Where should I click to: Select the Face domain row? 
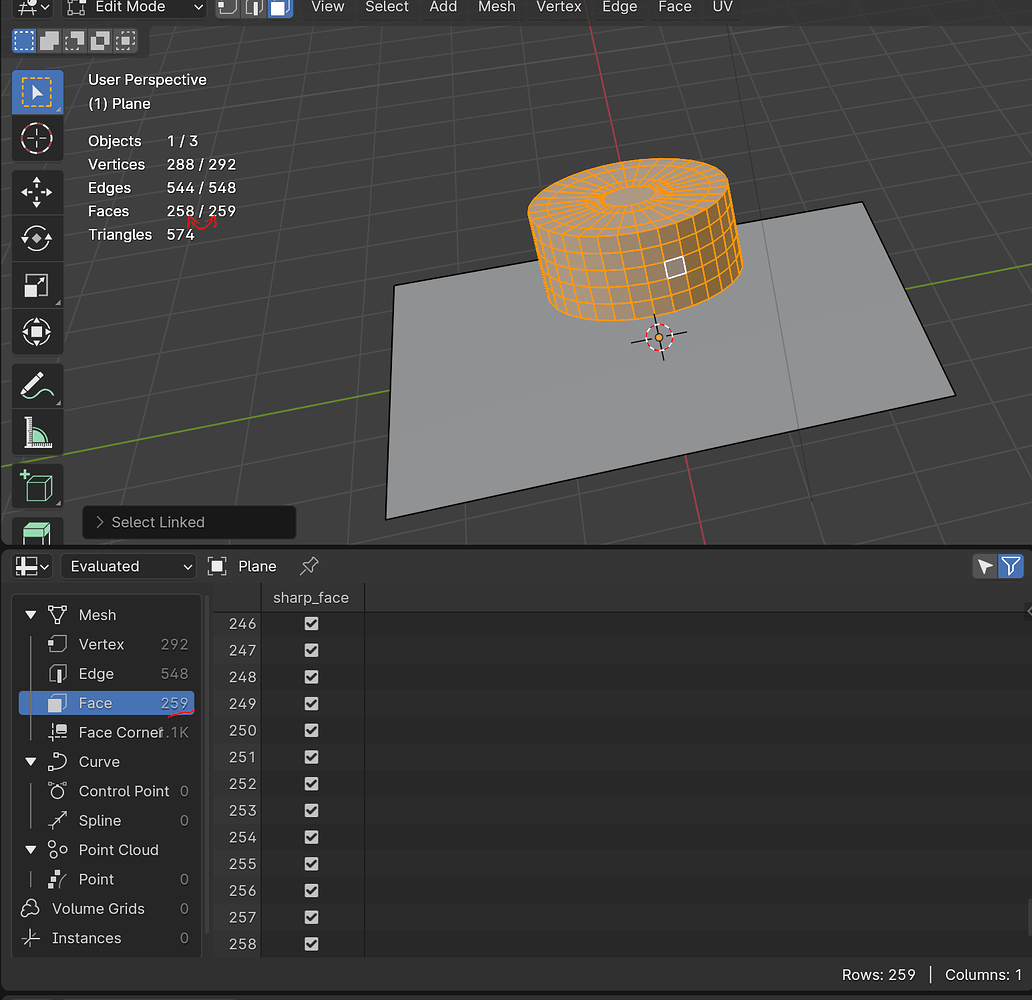(107, 703)
